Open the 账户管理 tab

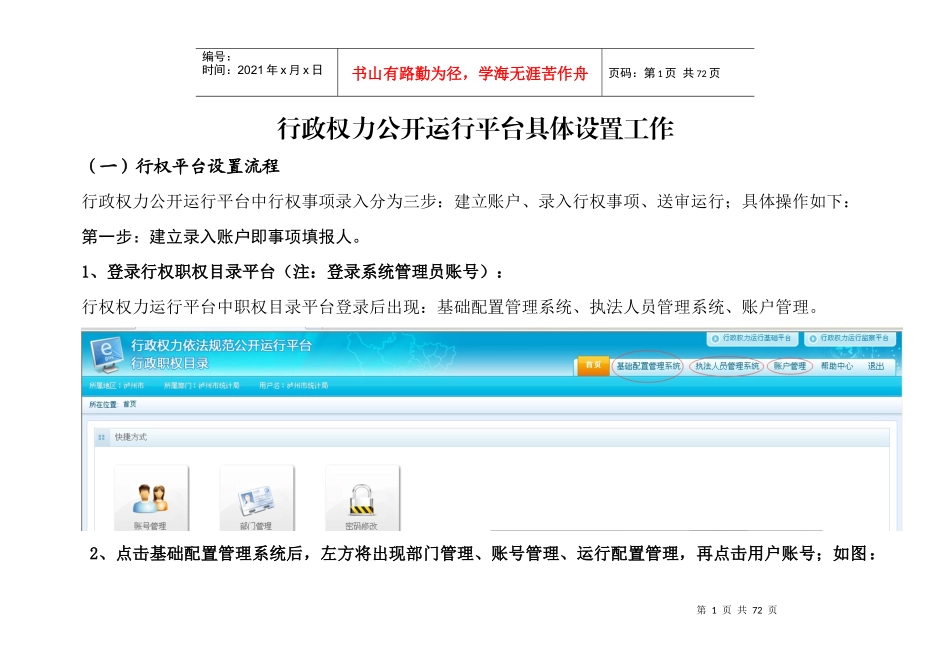coord(789,366)
